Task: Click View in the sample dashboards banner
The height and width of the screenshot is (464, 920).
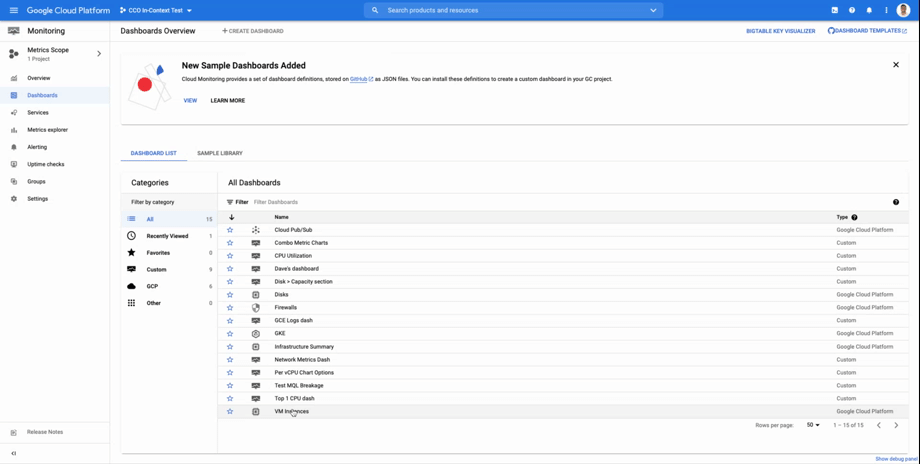Action: (190, 101)
